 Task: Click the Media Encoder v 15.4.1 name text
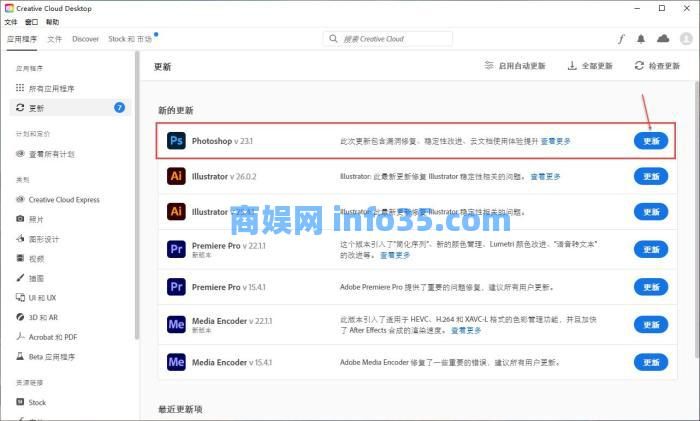tap(232, 362)
